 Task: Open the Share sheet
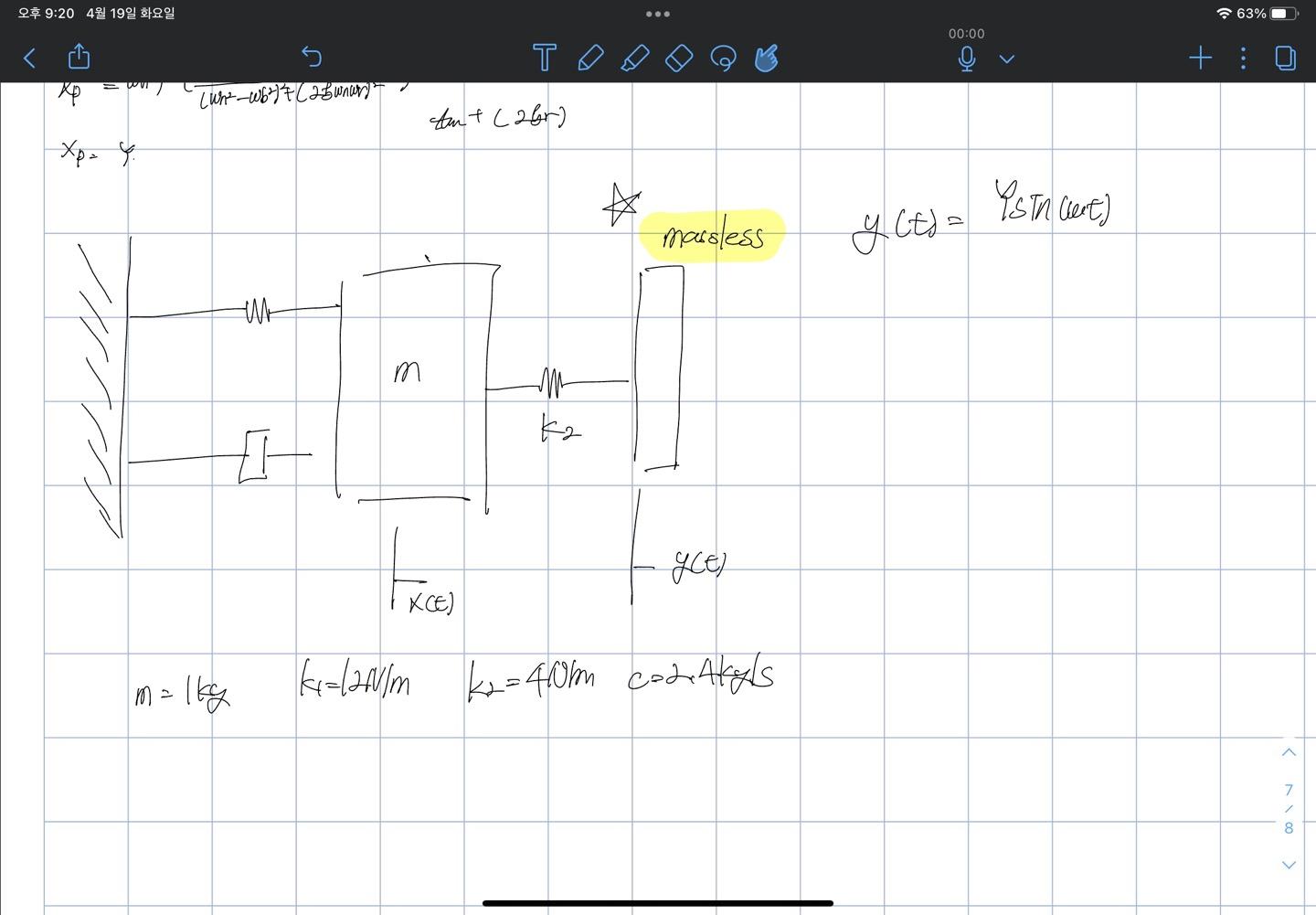[79, 58]
